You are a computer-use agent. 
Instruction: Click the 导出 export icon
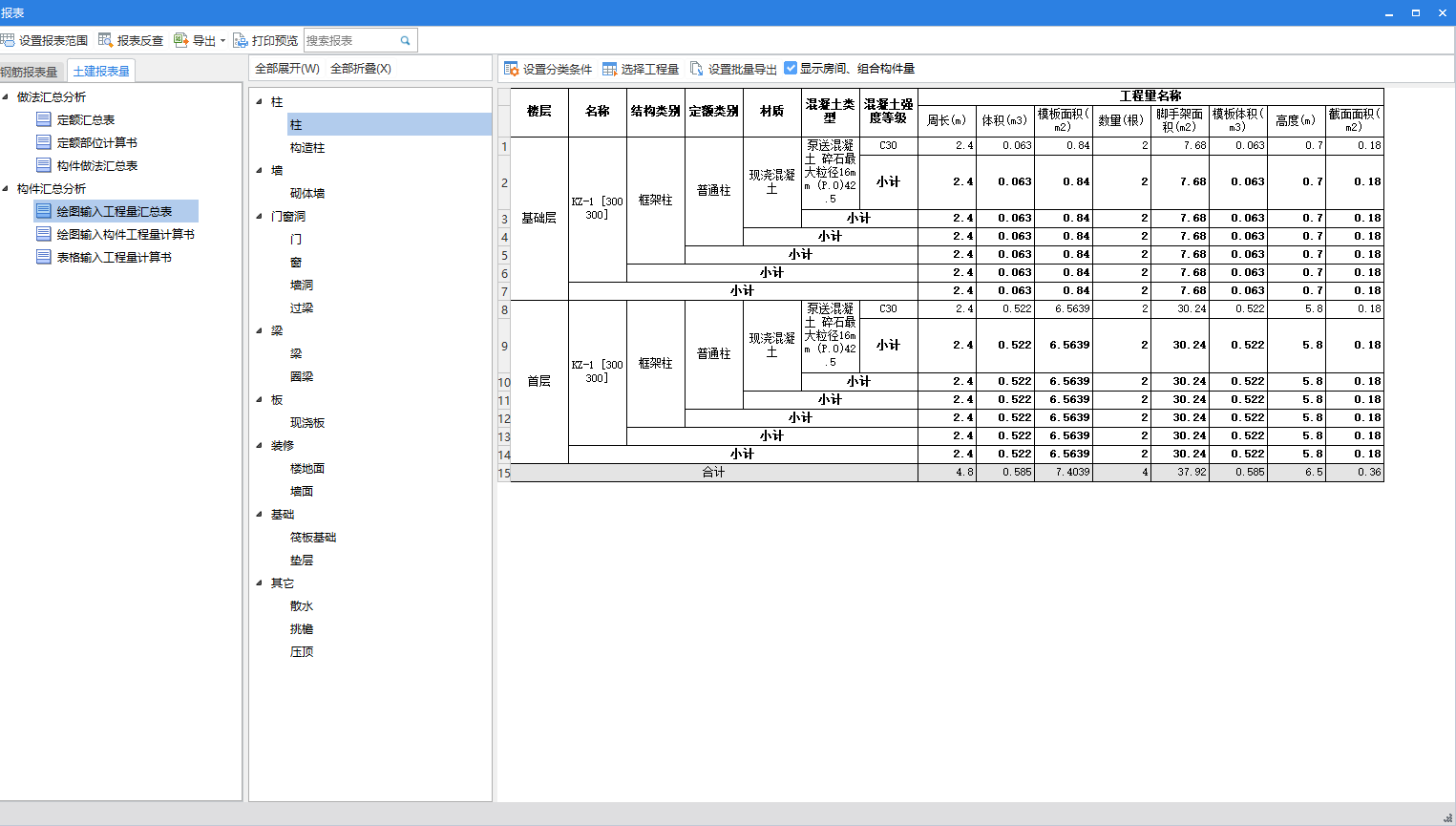tap(180, 40)
